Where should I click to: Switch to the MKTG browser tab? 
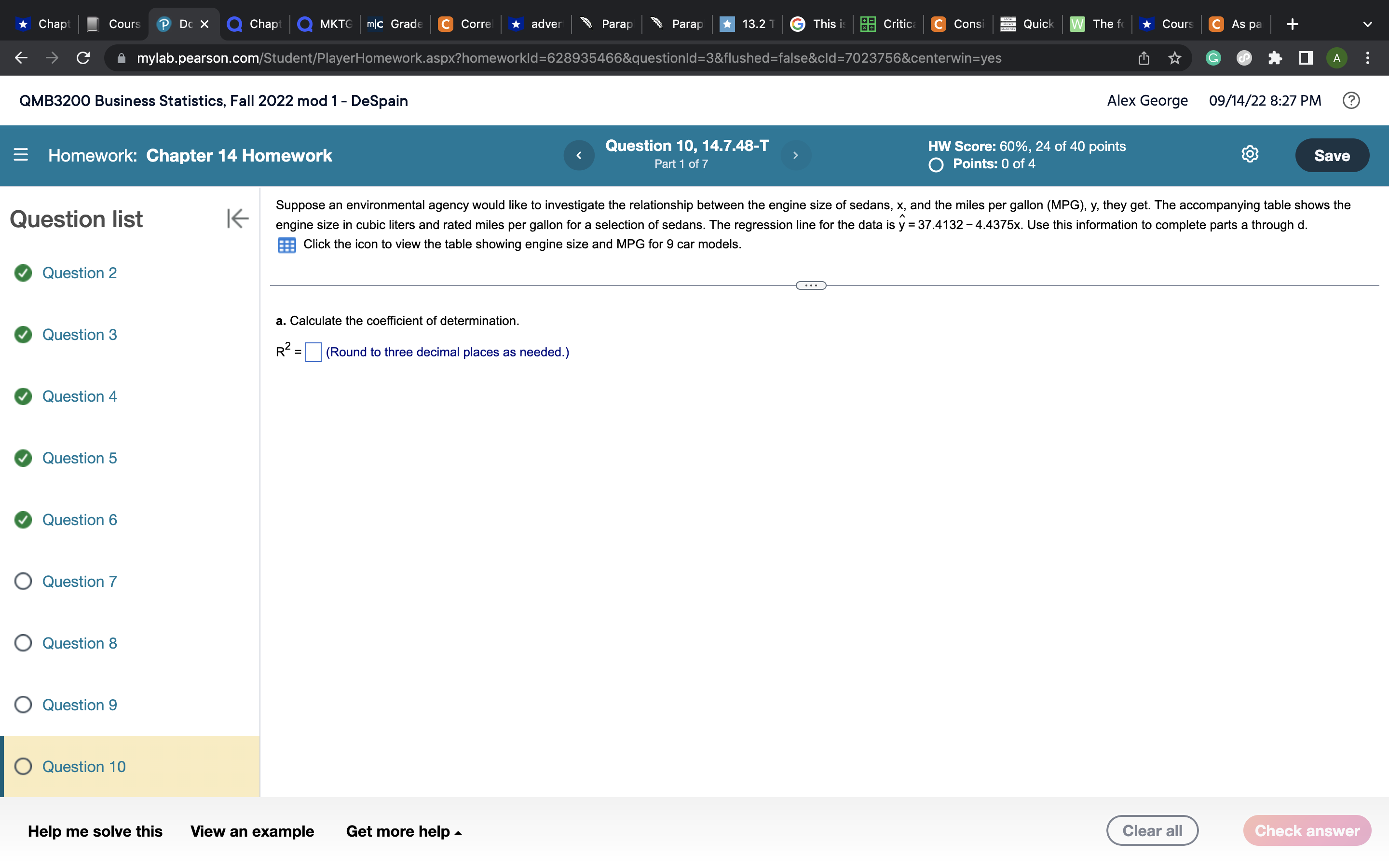point(326,24)
